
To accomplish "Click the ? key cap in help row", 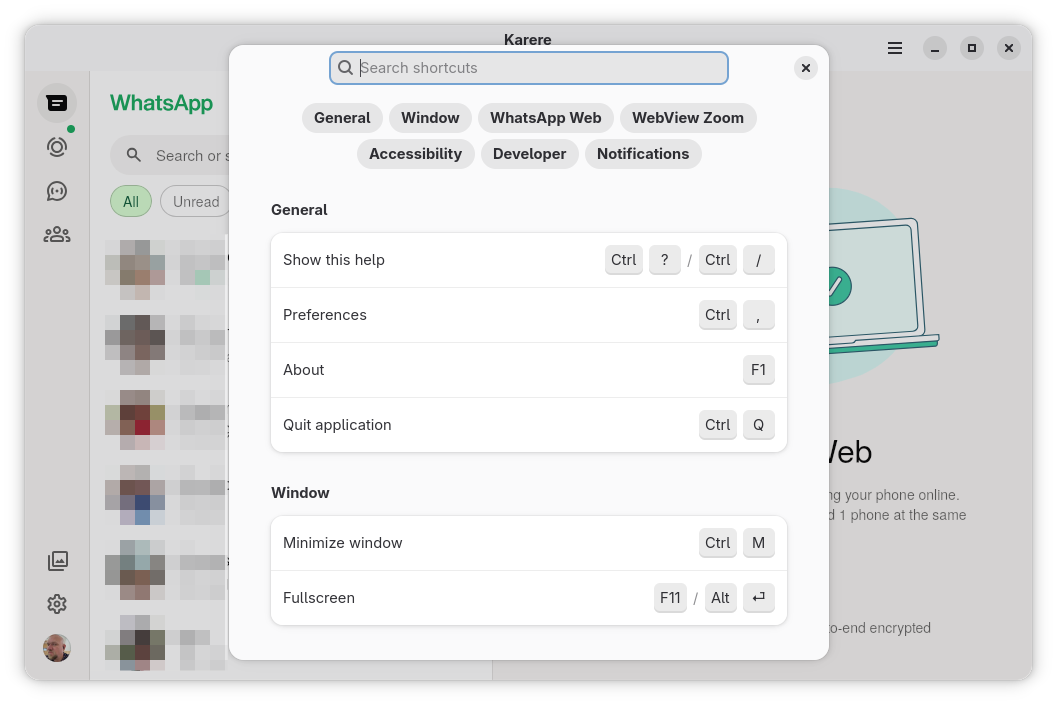I will pyautogui.click(x=665, y=260).
